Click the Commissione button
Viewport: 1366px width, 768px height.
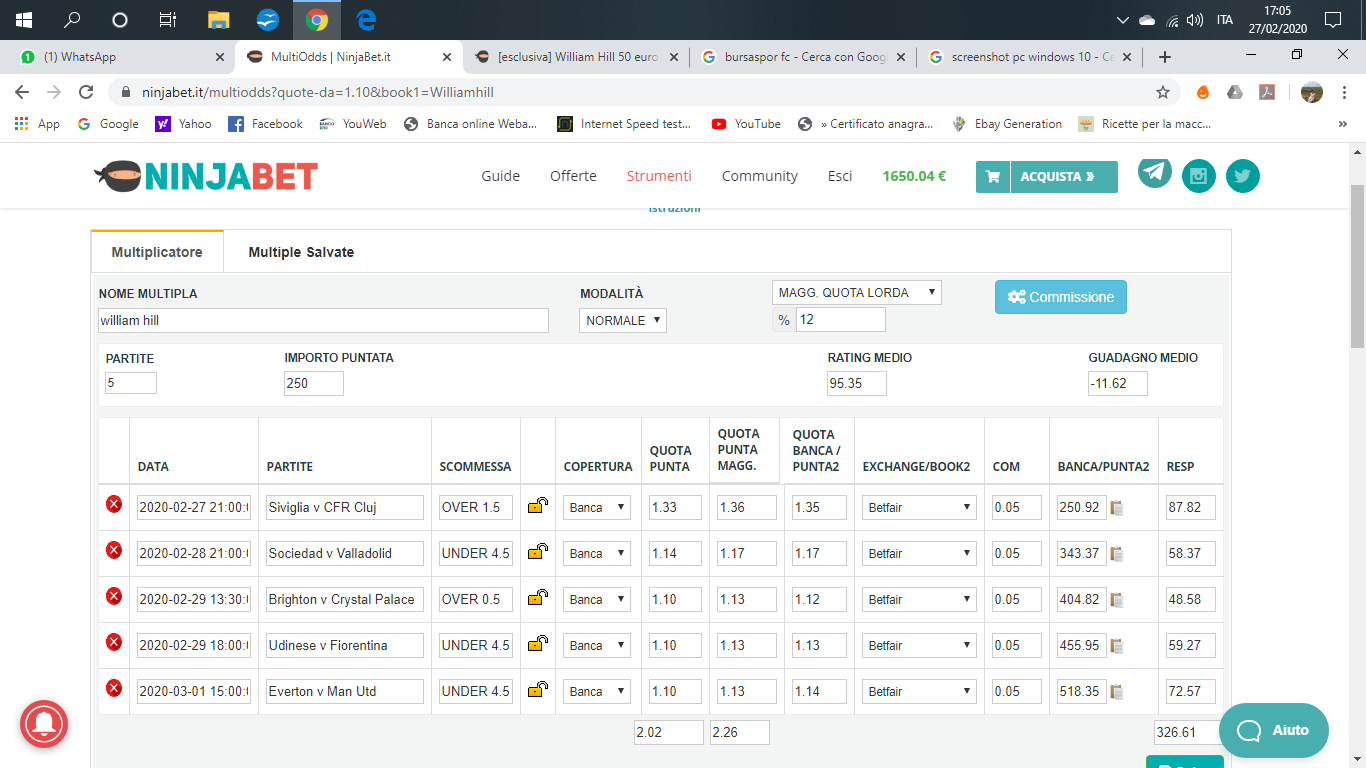pos(1061,297)
